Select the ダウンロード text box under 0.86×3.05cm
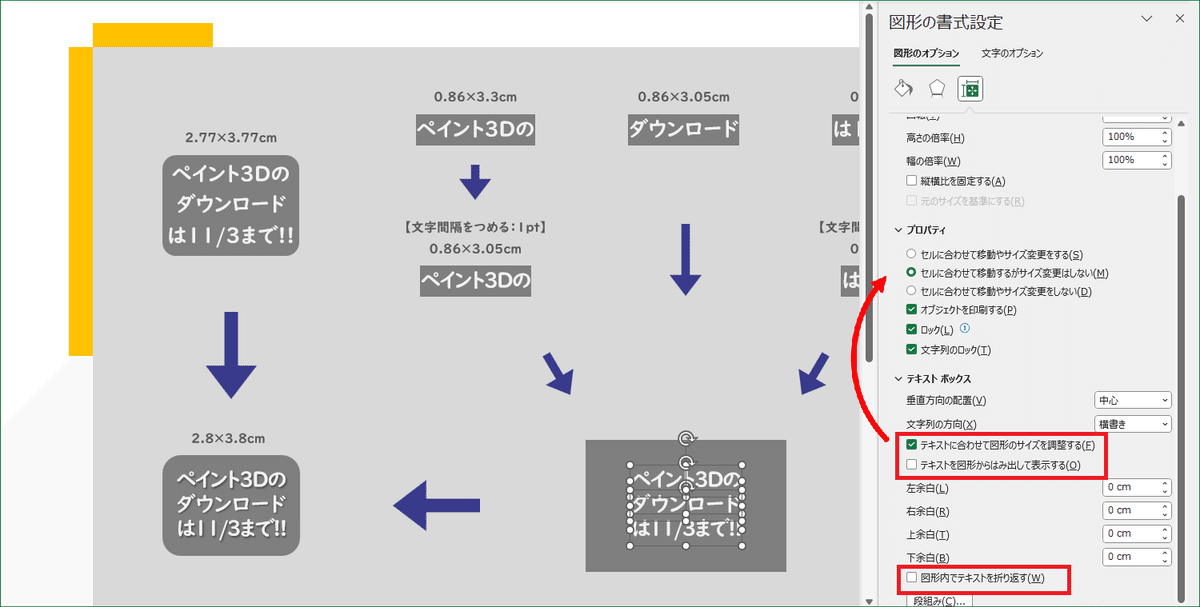1200x607 pixels. [684, 129]
